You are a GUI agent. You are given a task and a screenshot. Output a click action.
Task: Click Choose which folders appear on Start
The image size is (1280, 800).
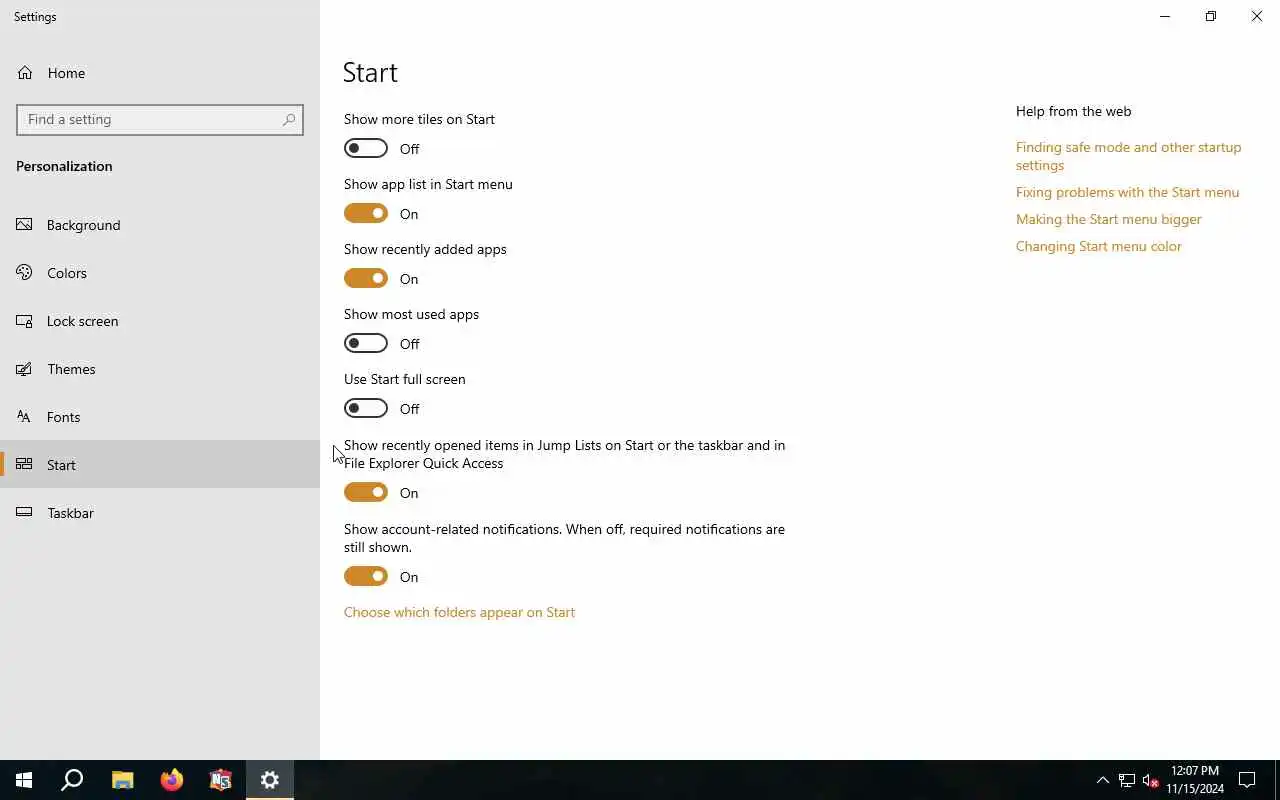tap(459, 612)
